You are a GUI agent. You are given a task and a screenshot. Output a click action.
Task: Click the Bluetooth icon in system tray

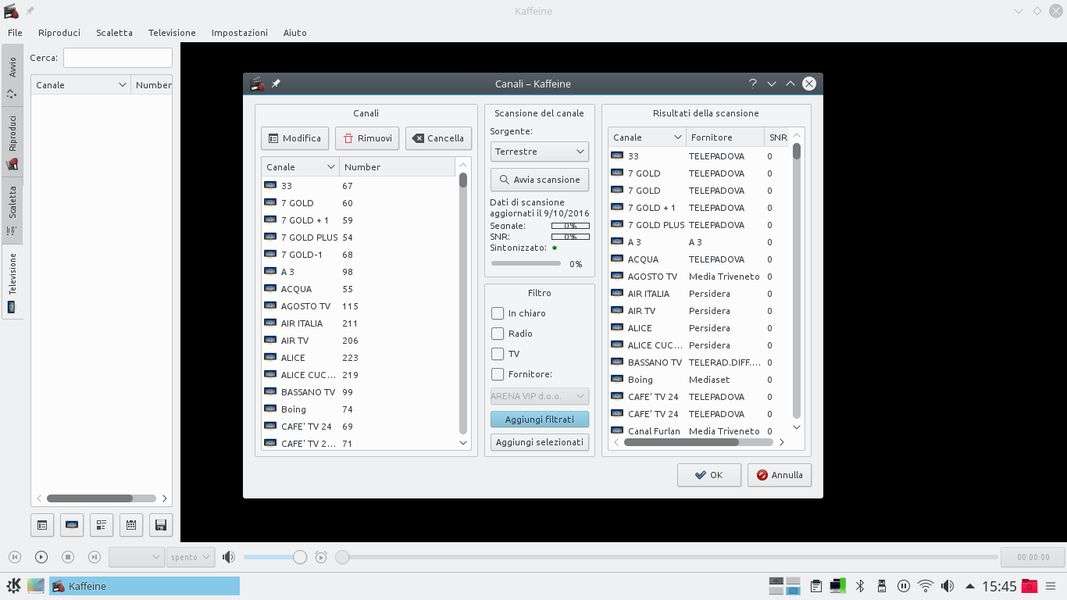point(859,586)
